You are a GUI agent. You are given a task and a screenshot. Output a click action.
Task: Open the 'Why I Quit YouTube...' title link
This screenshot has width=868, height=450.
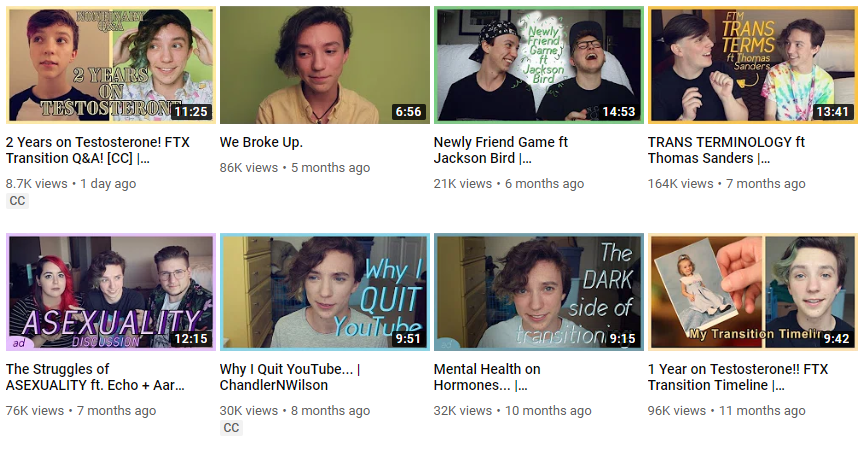[290, 377]
